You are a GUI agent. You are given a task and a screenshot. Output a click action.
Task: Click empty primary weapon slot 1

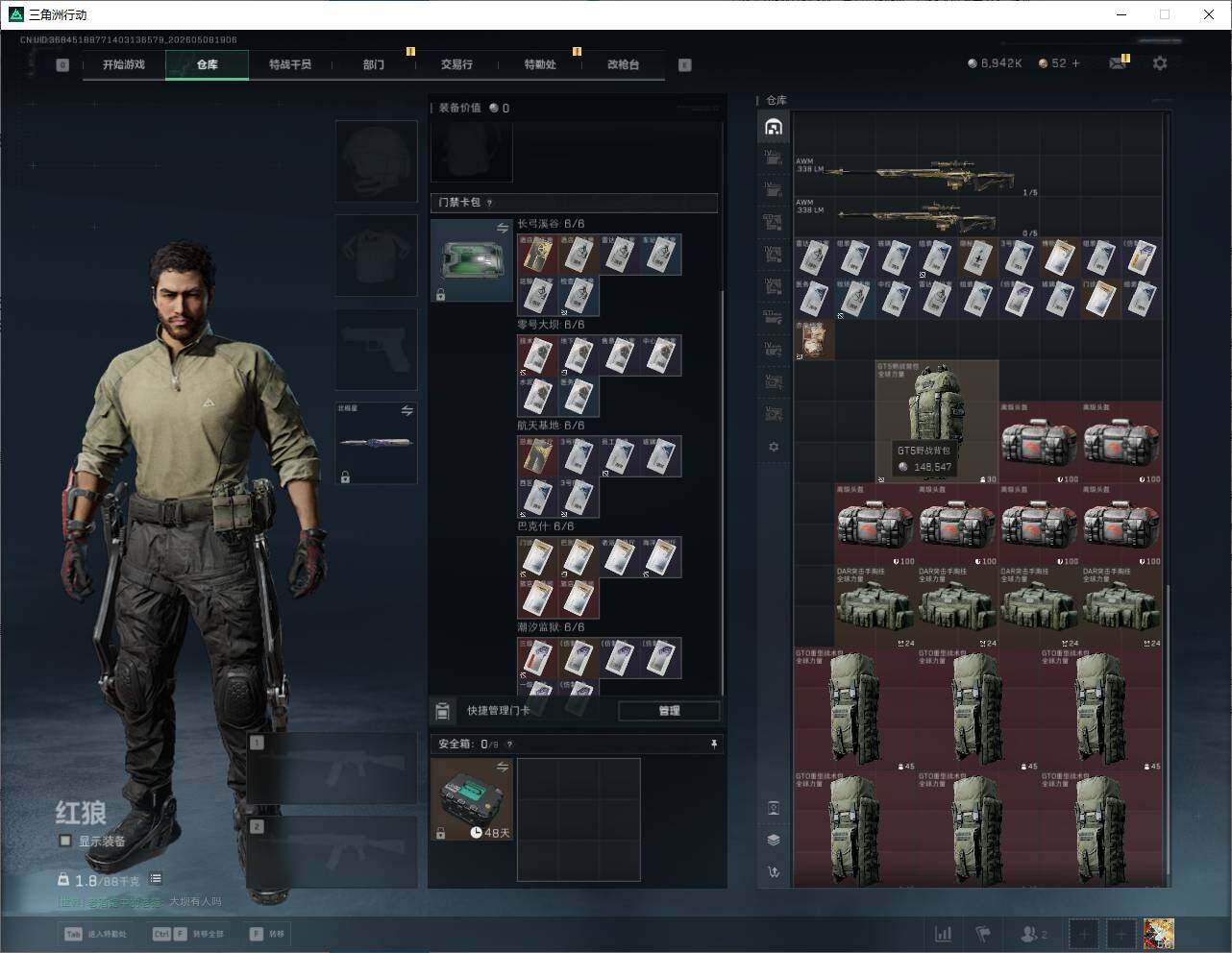coord(333,769)
